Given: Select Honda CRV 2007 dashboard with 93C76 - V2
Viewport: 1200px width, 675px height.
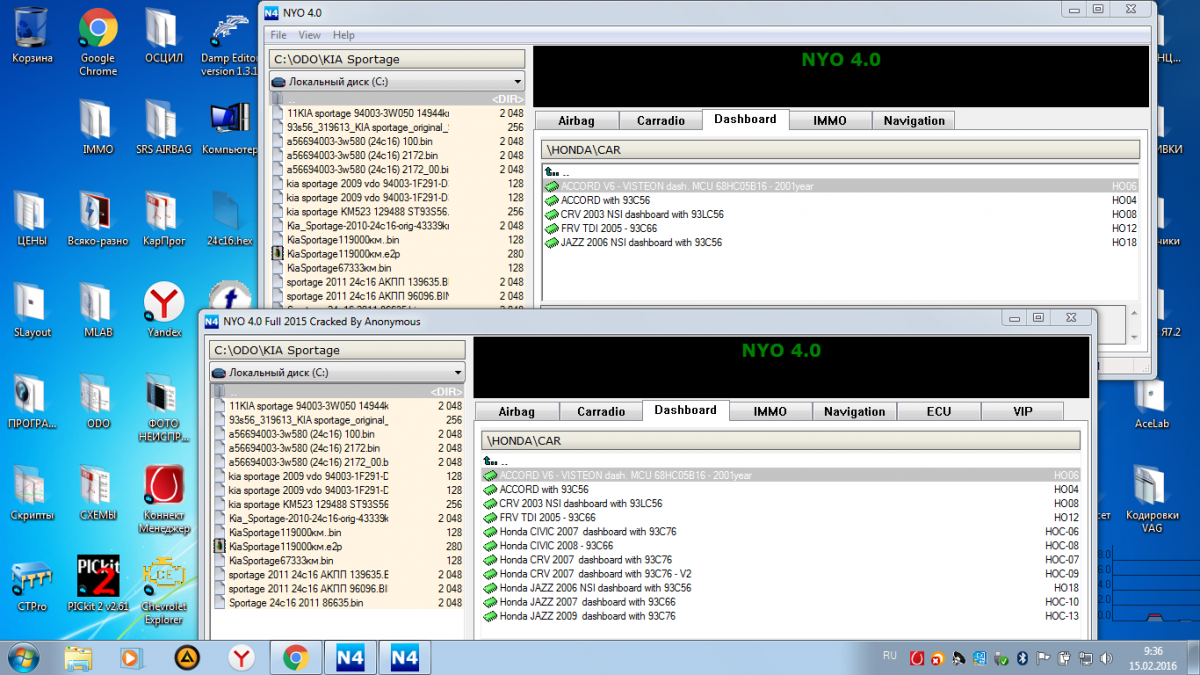Looking at the screenshot, I should pyautogui.click(x=781, y=574).
